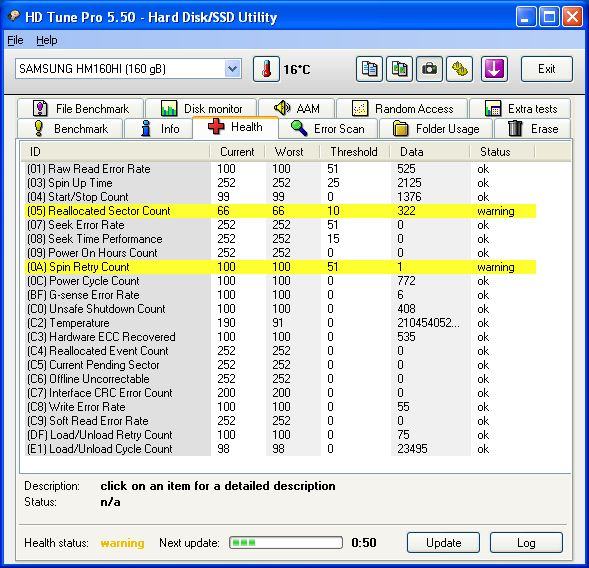The width and height of the screenshot is (589, 568).
Task: Click HD Tune Pro title bar icon
Action: coord(14,16)
